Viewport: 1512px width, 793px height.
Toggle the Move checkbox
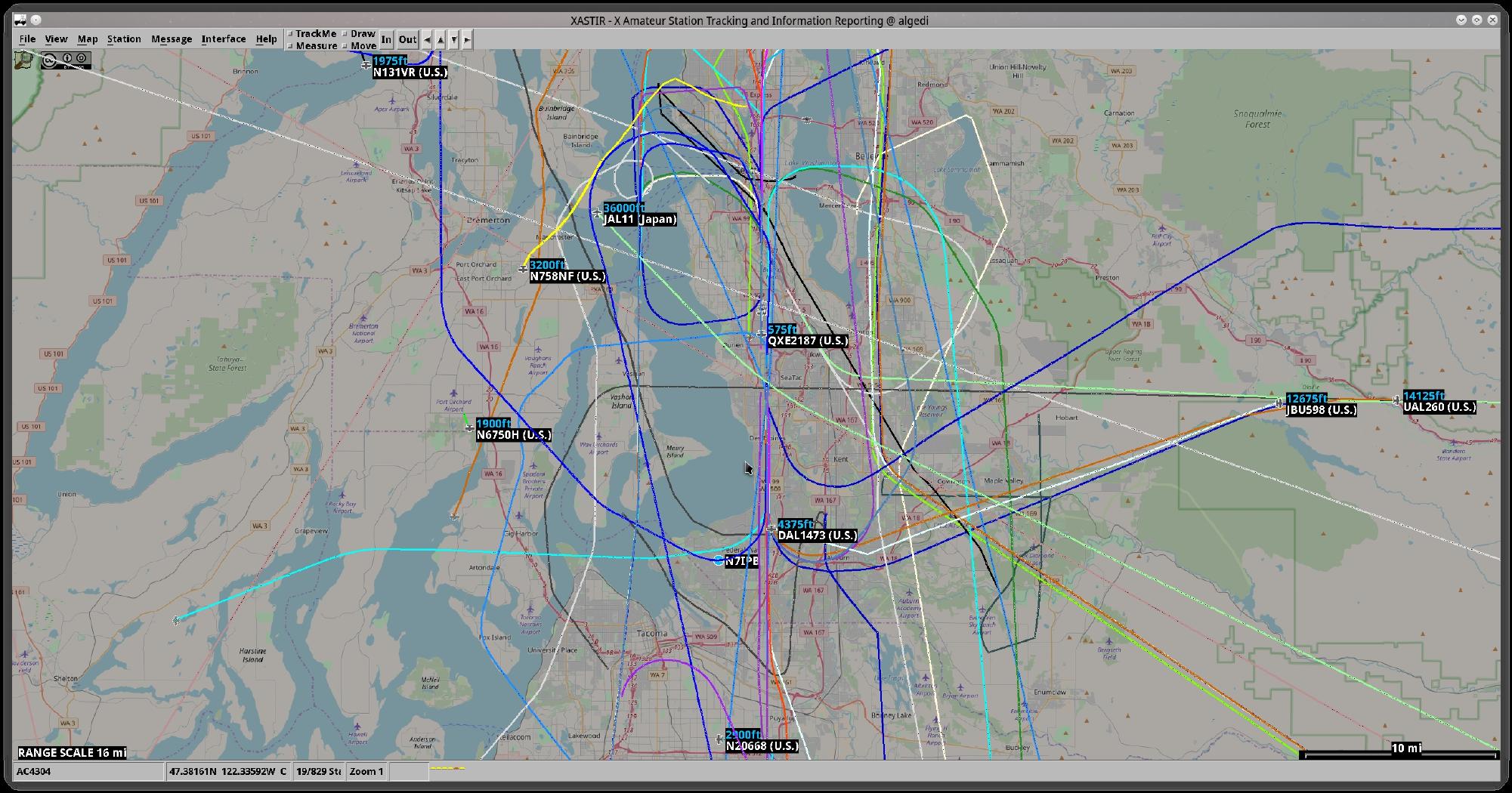(x=345, y=46)
